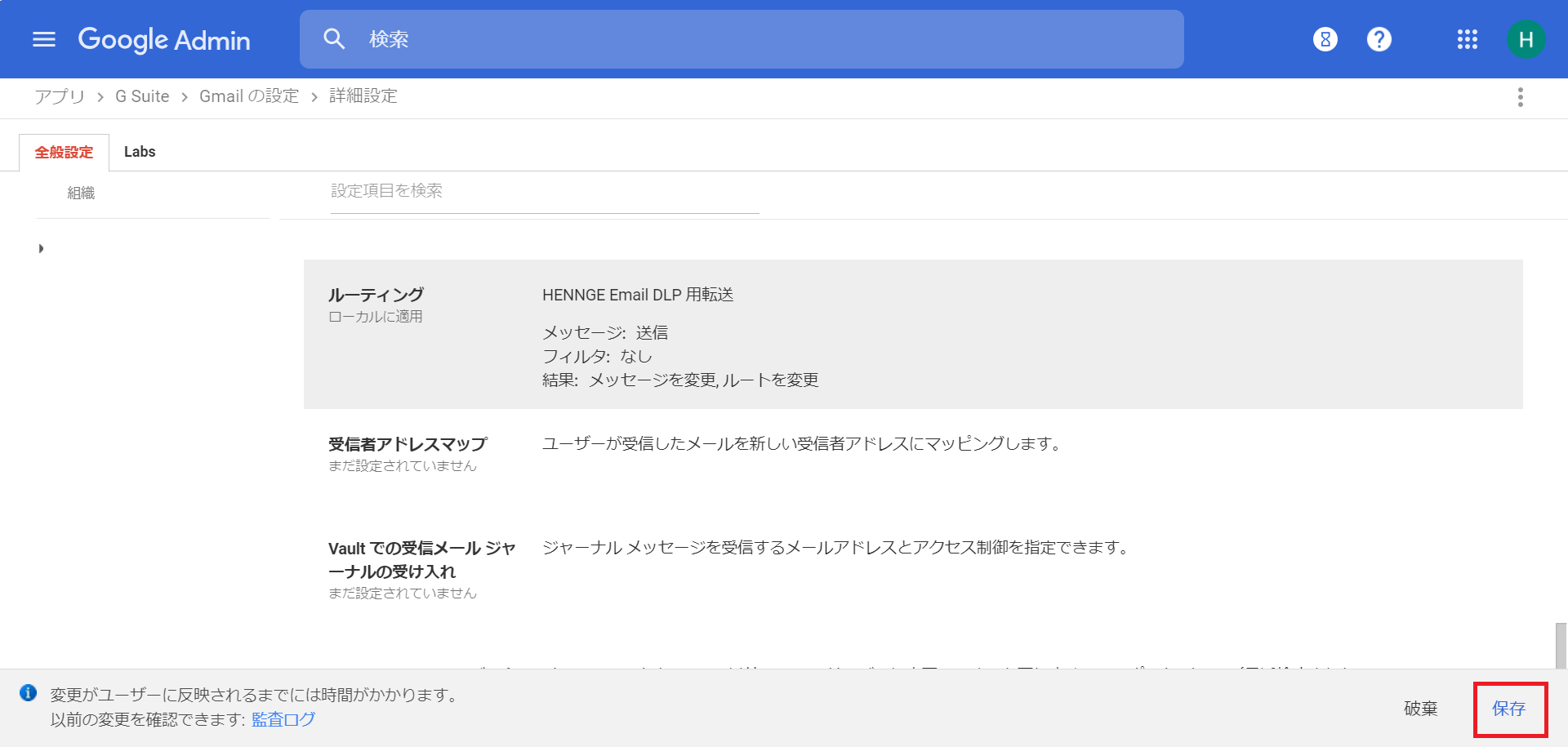Screen dimensions: 1568x747
Task: Click the 組織 heading
Action: [81, 193]
